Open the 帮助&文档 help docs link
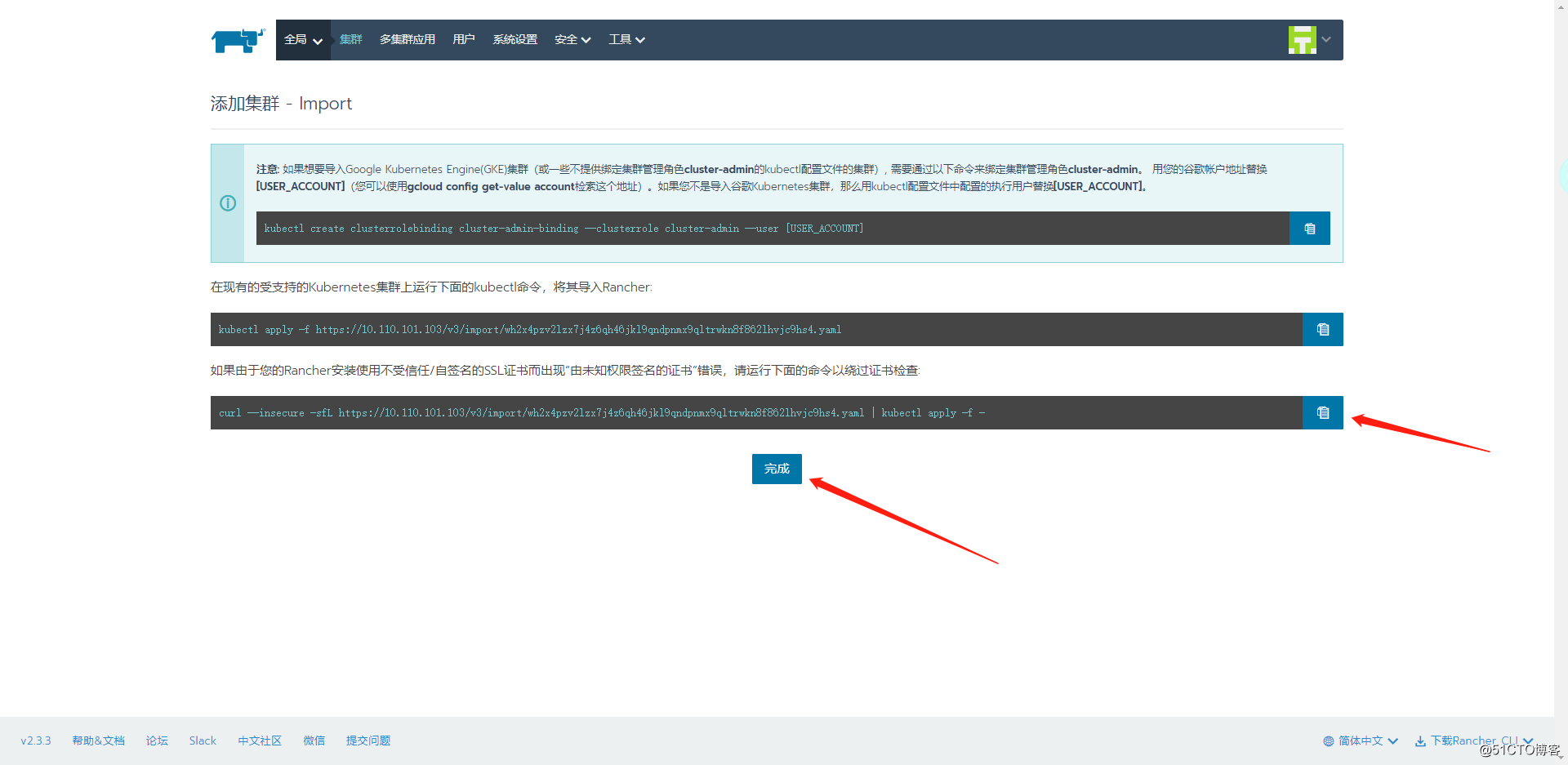1568x765 pixels. [98, 741]
